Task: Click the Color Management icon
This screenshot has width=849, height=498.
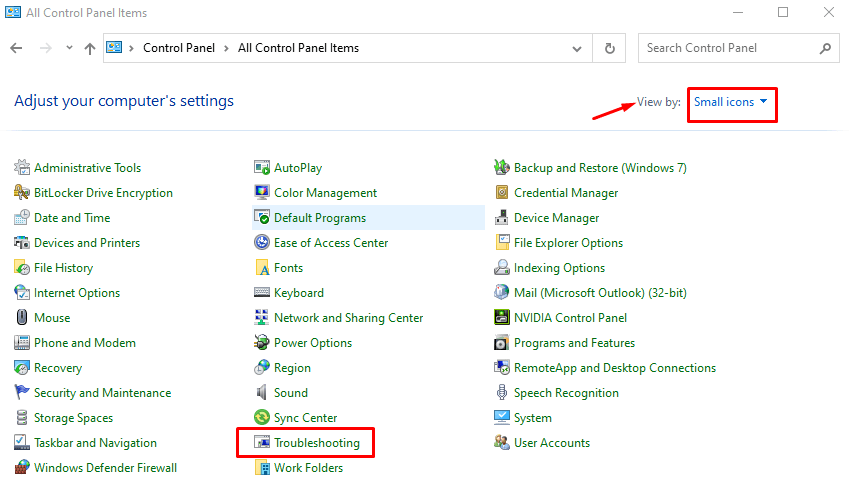Action: pos(262,193)
